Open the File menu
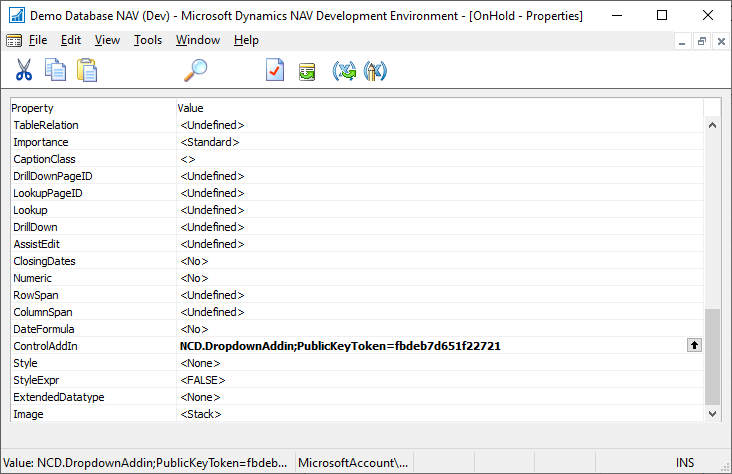This screenshot has width=732, height=474. point(38,40)
